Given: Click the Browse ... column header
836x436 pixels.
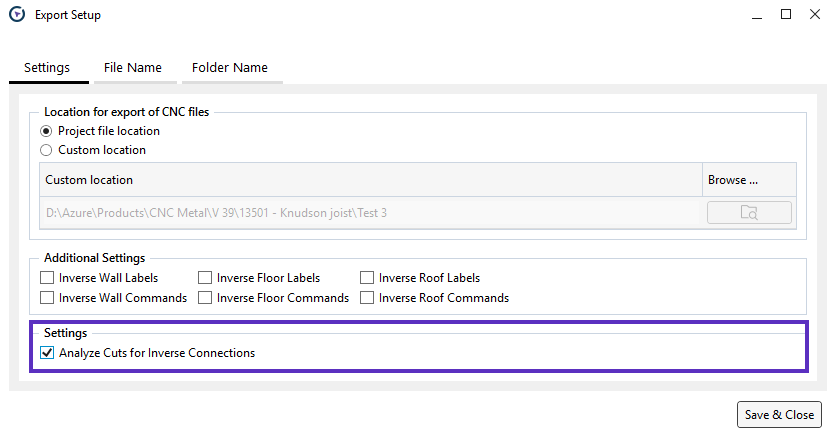Looking at the screenshot, I should click(x=749, y=180).
